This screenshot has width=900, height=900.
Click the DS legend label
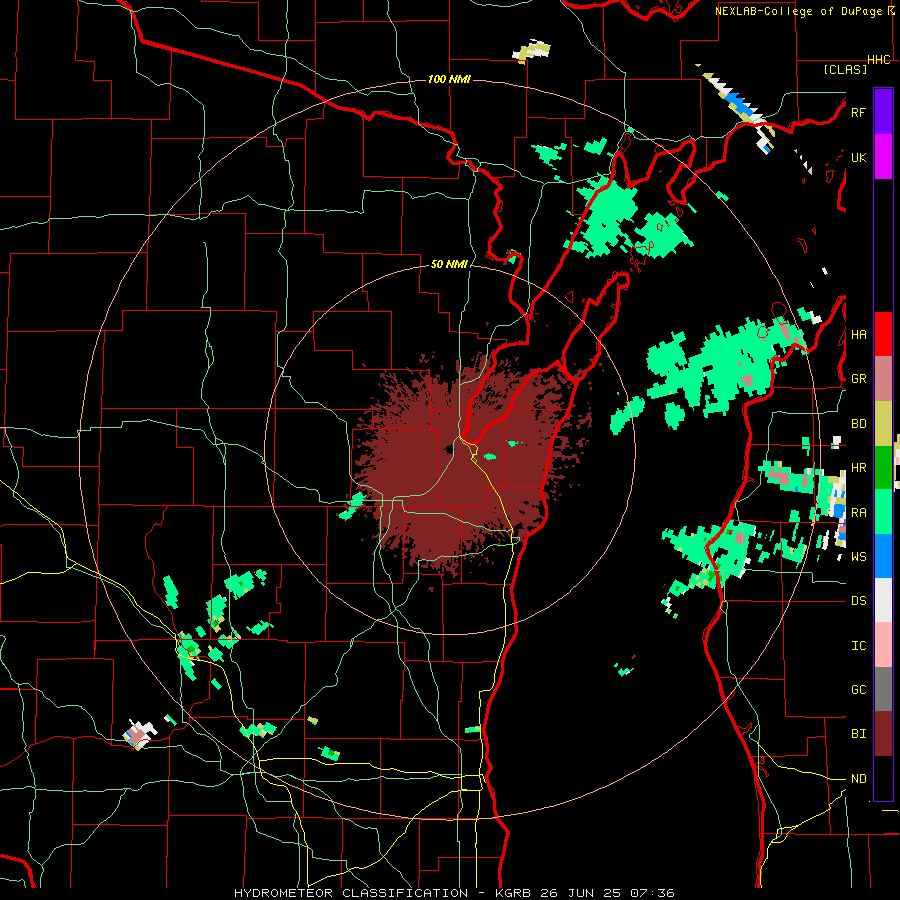point(858,601)
